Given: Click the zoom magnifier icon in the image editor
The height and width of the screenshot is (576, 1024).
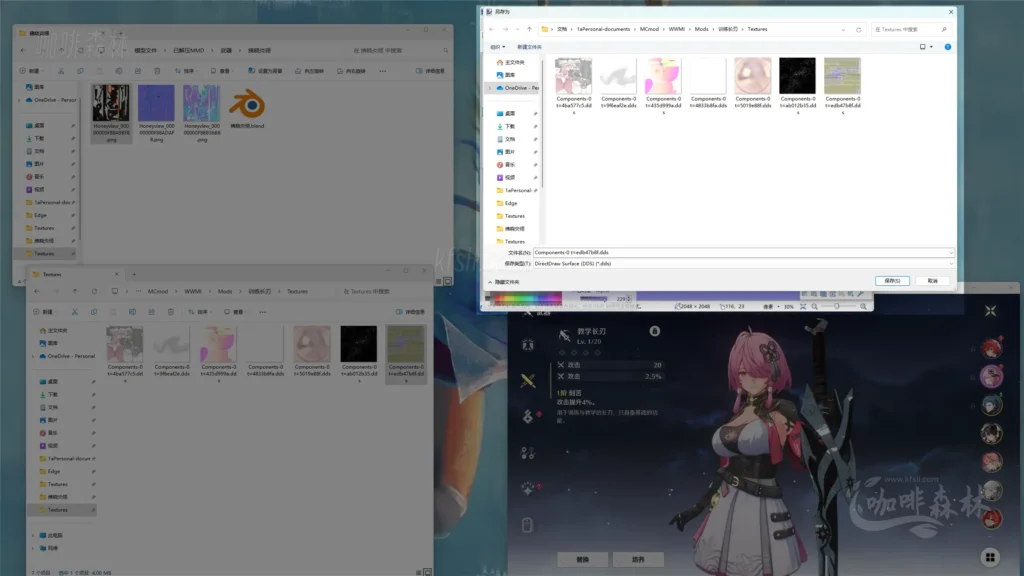Looking at the screenshot, I should tap(814, 307).
